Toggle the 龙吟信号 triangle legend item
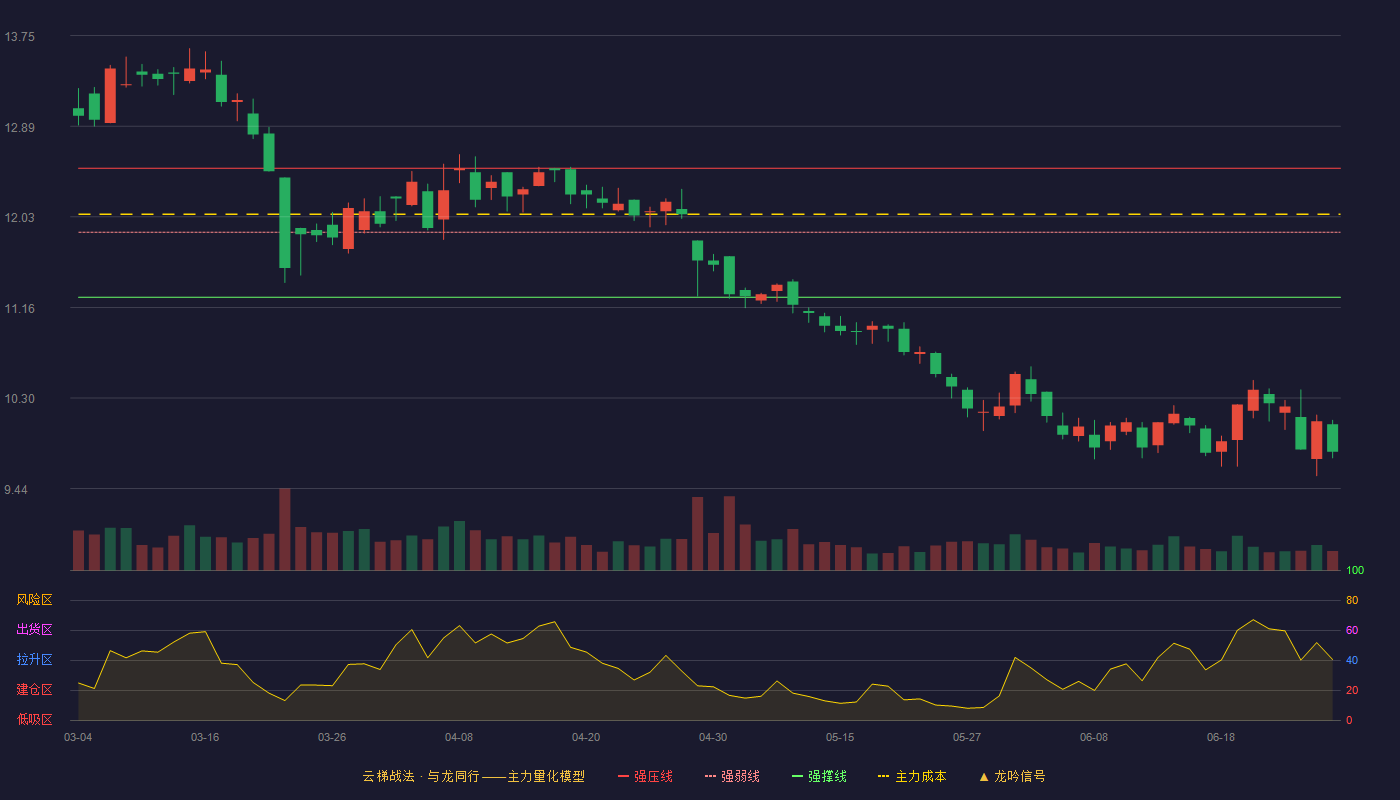Viewport: 1400px width, 800px height. coord(1012,776)
